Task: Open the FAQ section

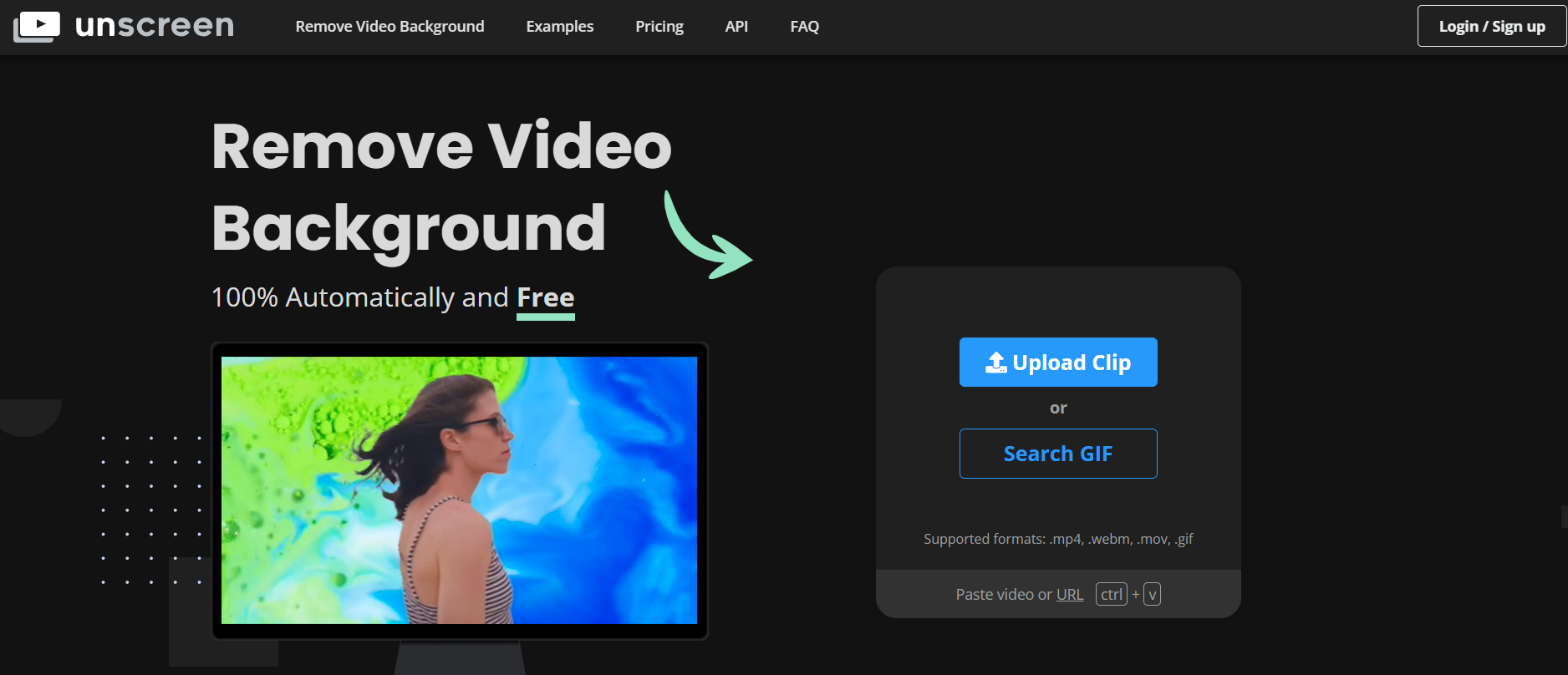Action: point(804,27)
